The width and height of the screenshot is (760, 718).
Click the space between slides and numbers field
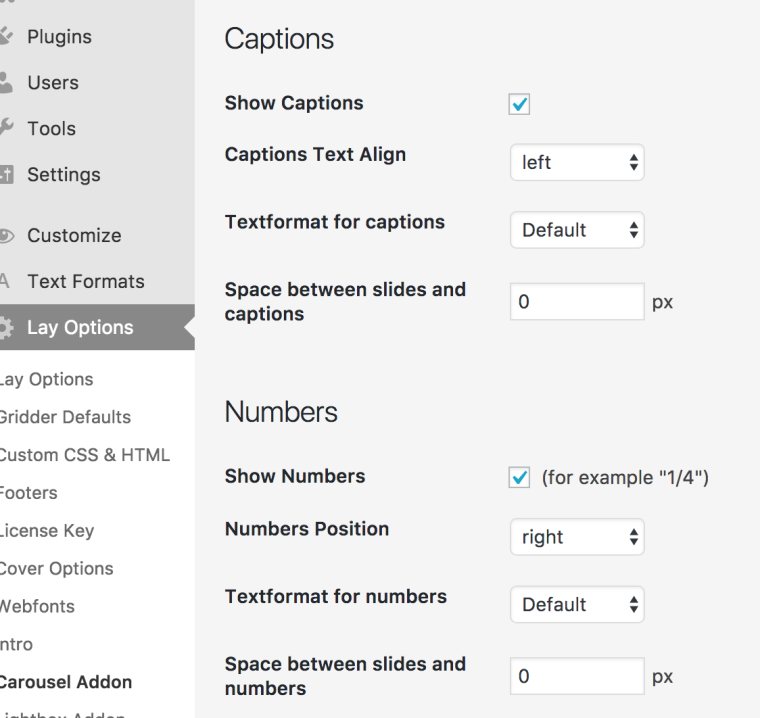pyautogui.click(x=577, y=677)
